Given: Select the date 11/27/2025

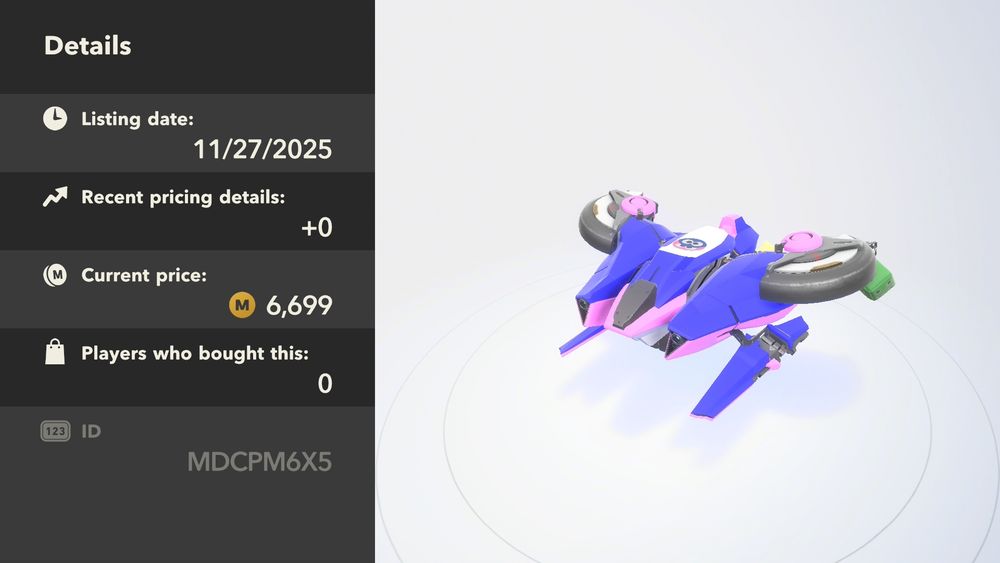Looking at the screenshot, I should click(262, 149).
